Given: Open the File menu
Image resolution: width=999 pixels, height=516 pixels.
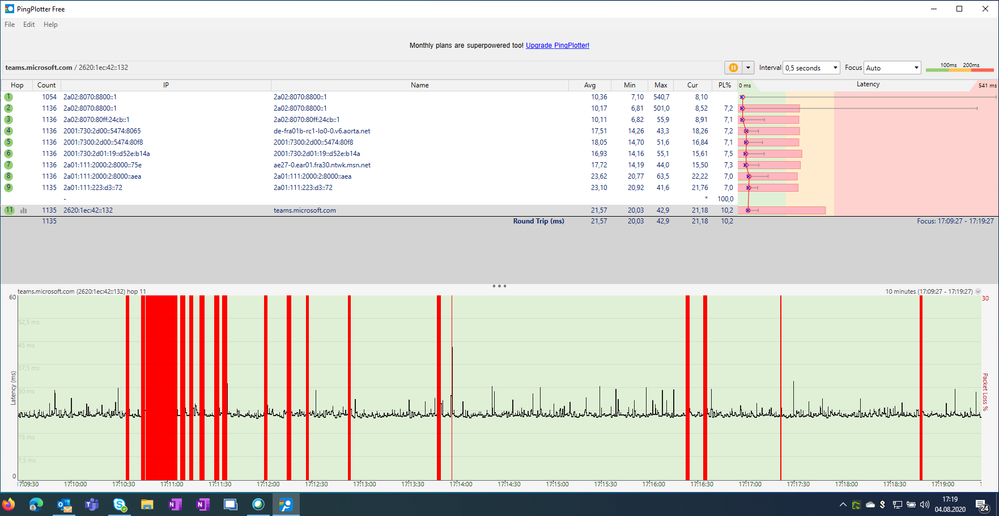Looking at the screenshot, I should (x=9, y=24).
